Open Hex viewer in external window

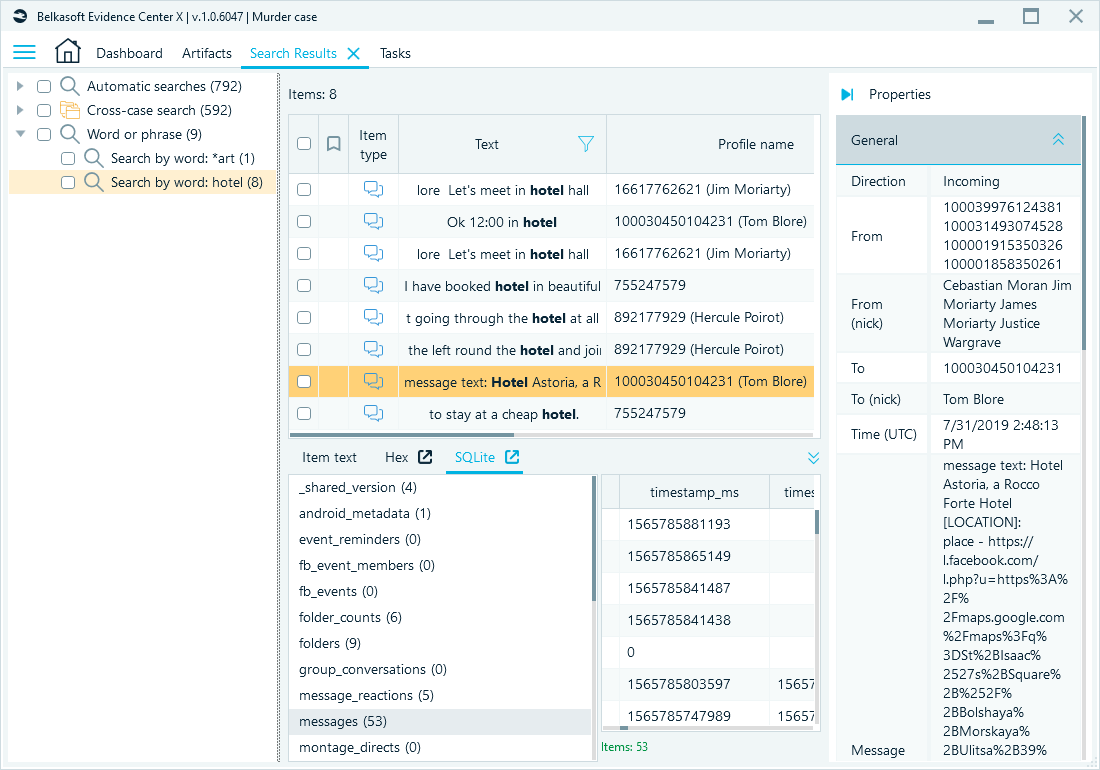point(425,457)
